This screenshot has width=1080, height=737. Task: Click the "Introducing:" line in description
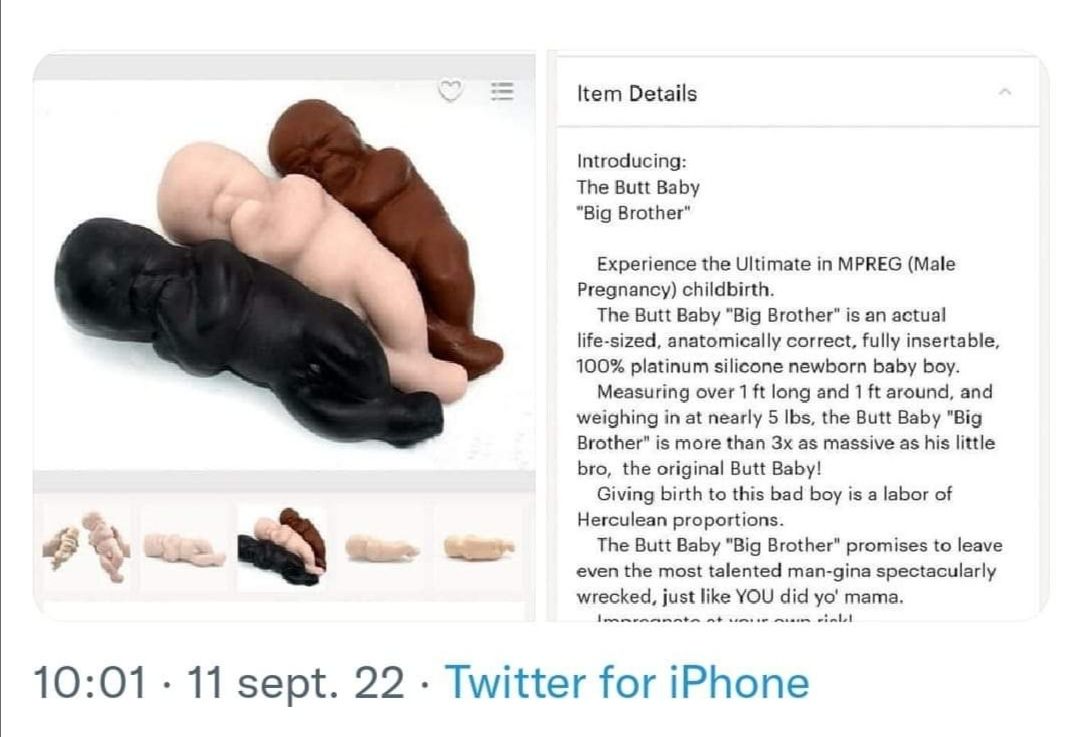coord(632,161)
